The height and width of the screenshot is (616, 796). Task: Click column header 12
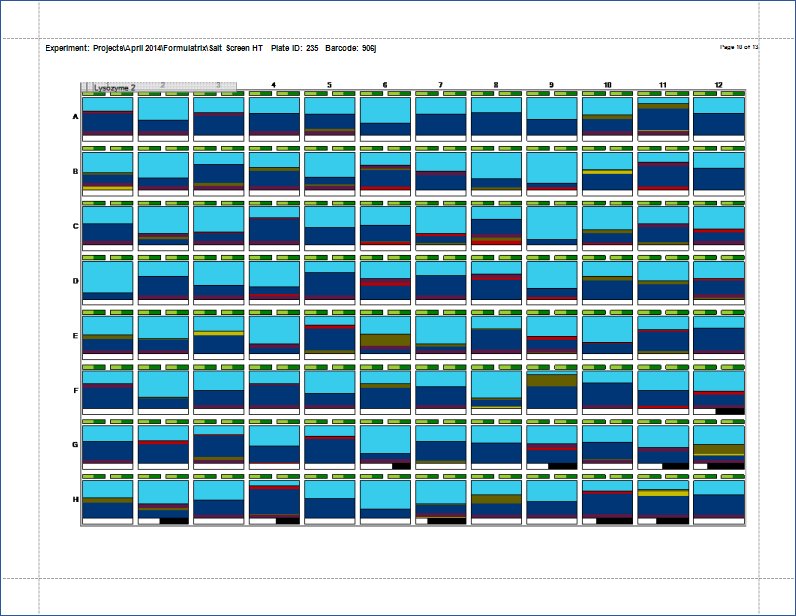(x=718, y=85)
